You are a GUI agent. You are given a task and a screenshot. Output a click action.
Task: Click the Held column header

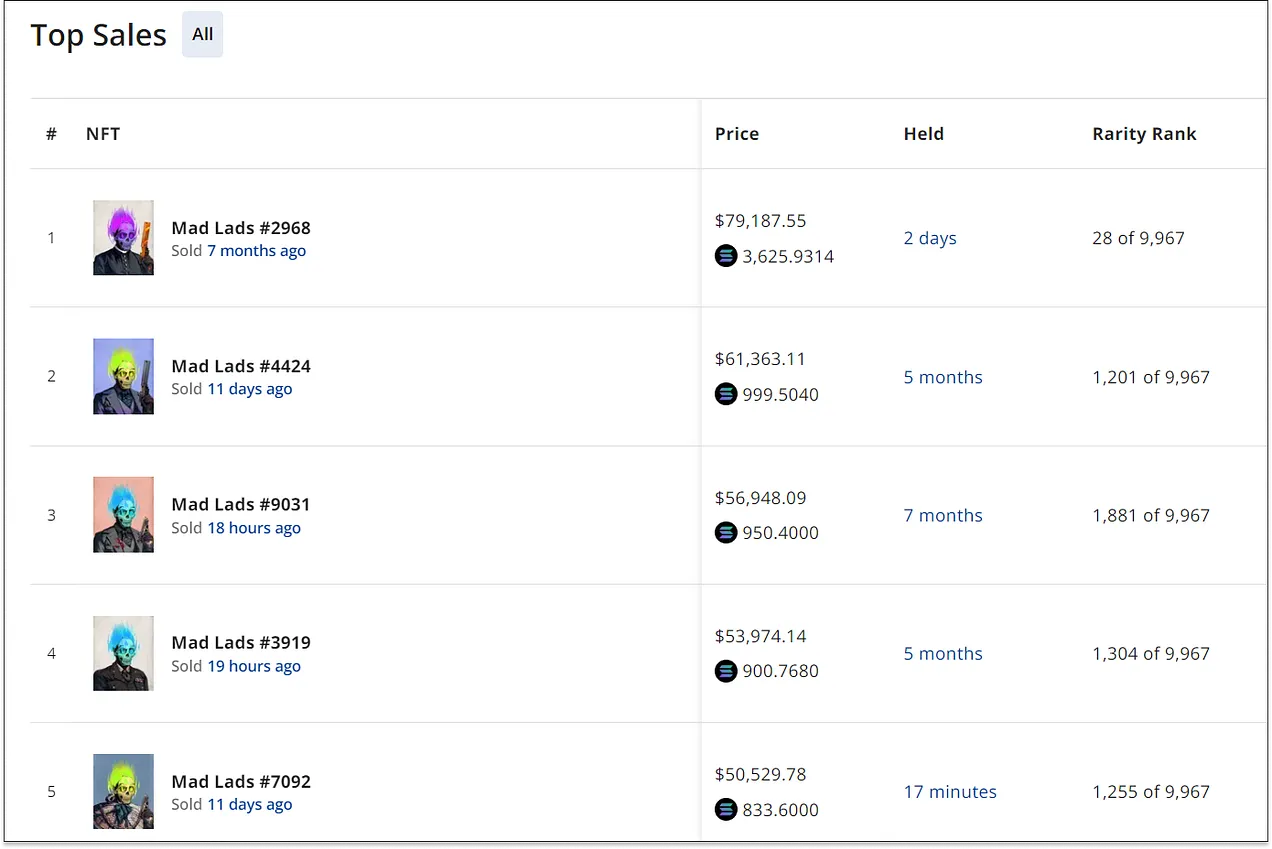click(923, 134)
